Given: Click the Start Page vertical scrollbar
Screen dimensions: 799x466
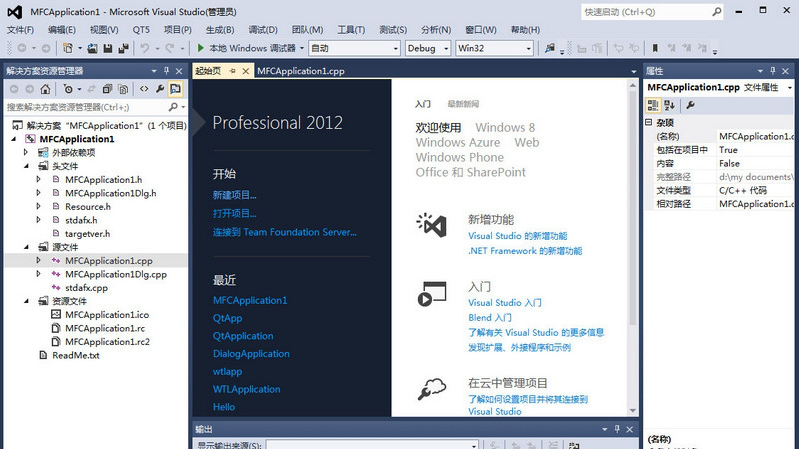Looking at the screenshot, I should [x=633, y=248].
